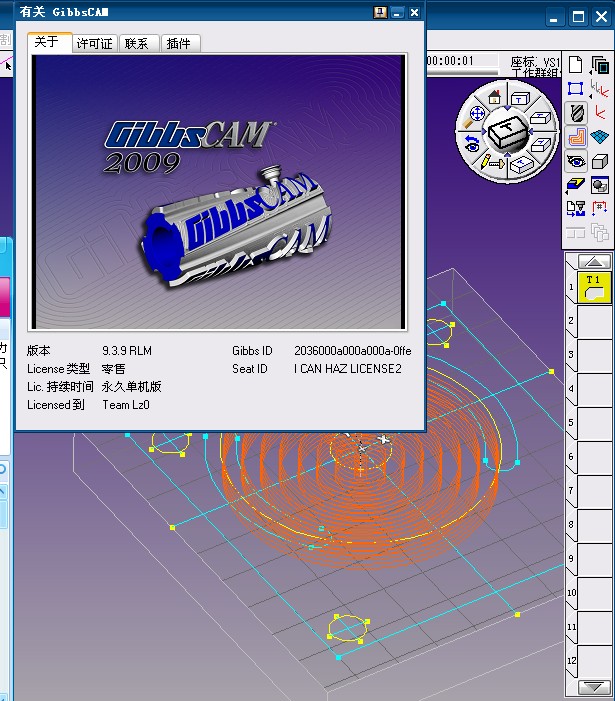Image resolution: width=615 pixels, height=701 pixels.
Task: Select empty tool slot 8
Action: (594, 525)
